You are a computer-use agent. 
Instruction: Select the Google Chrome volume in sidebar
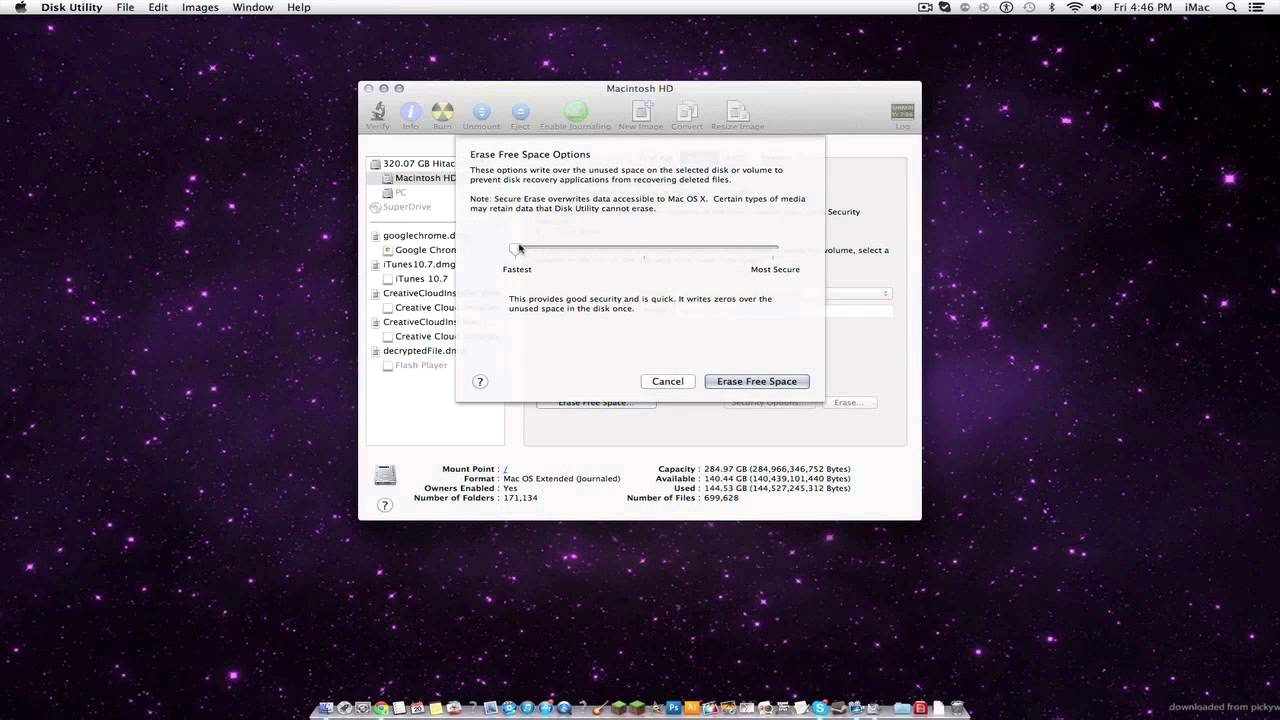point(419,250)
